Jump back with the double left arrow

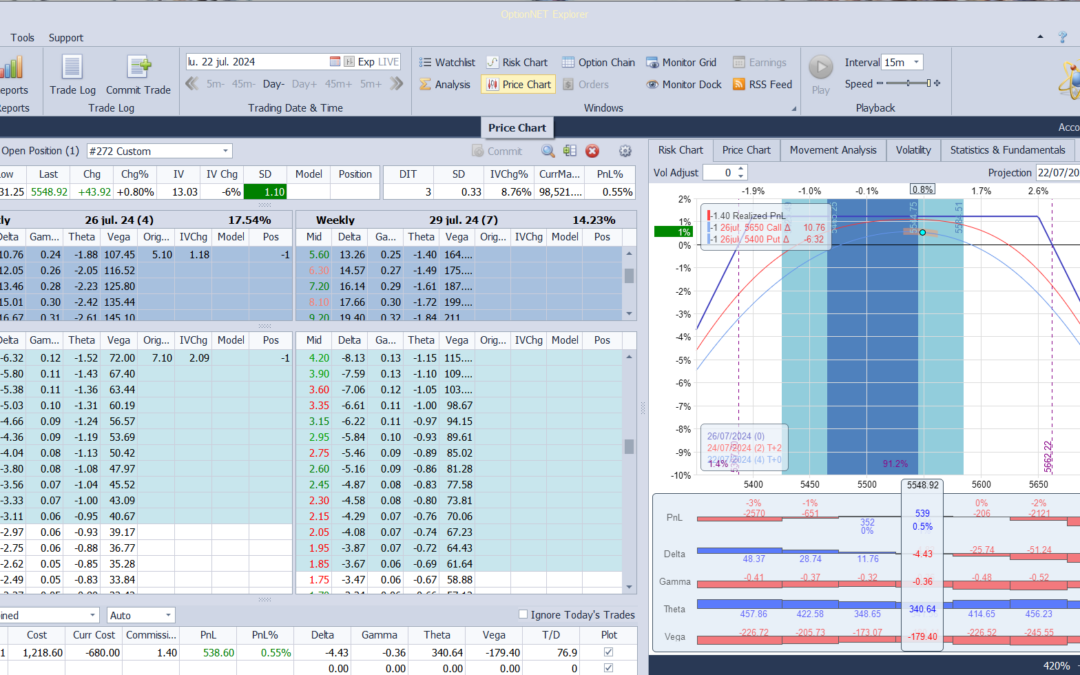pos(192,84)
